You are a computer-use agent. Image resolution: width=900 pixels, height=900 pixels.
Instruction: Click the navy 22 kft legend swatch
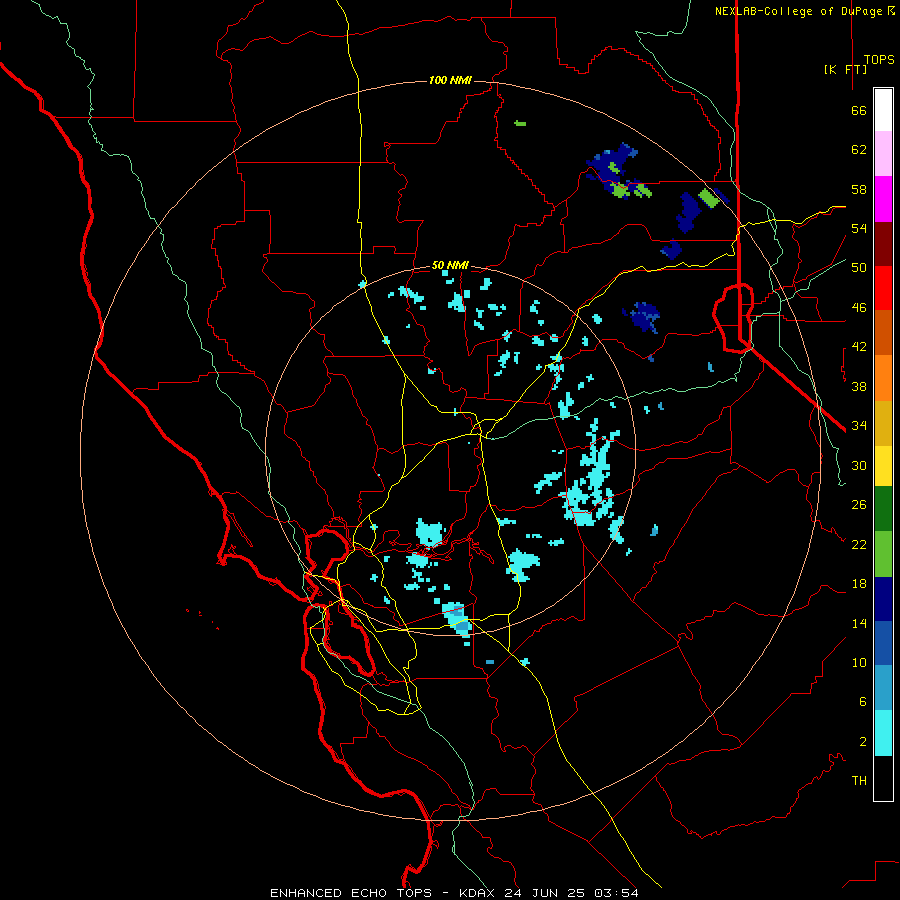click(883, 599)
